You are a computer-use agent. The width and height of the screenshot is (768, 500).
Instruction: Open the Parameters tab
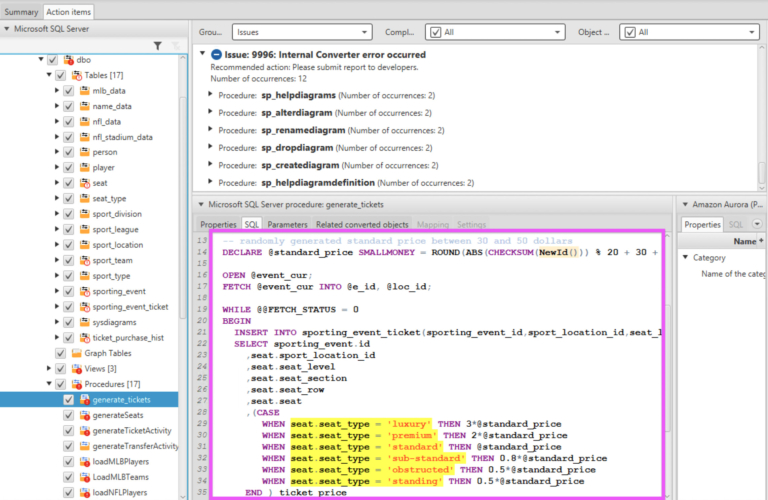(287, 225)
